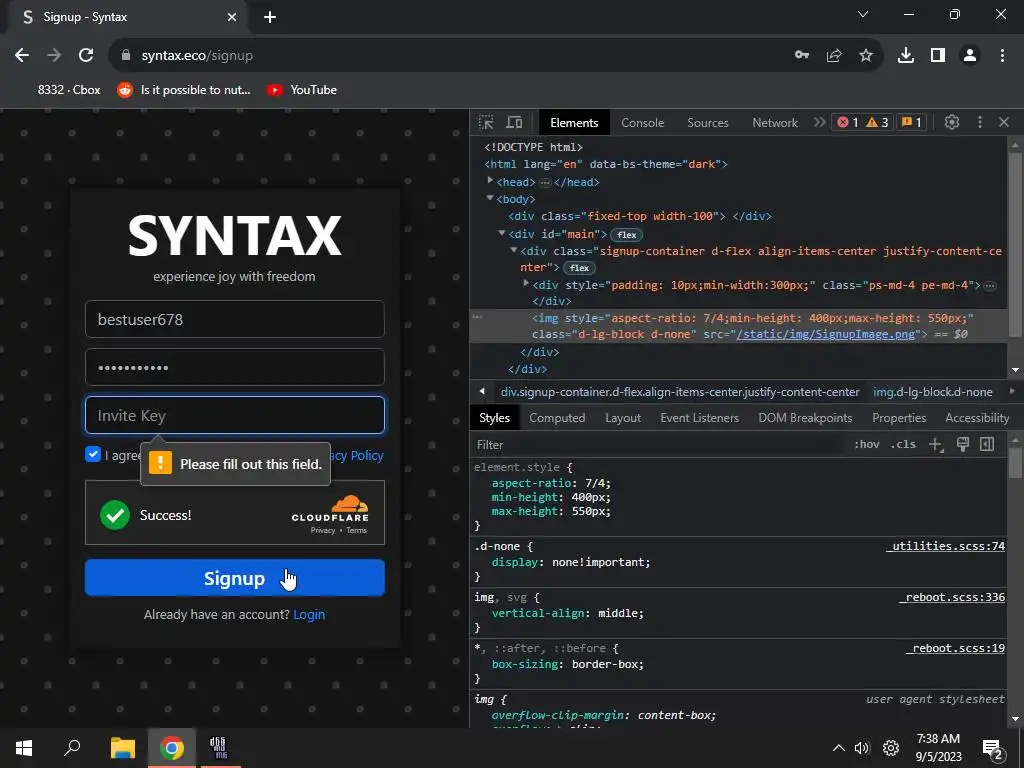The image size is (1024, 768).
Task: Open the YouTube bookmark
Action: 302,90
